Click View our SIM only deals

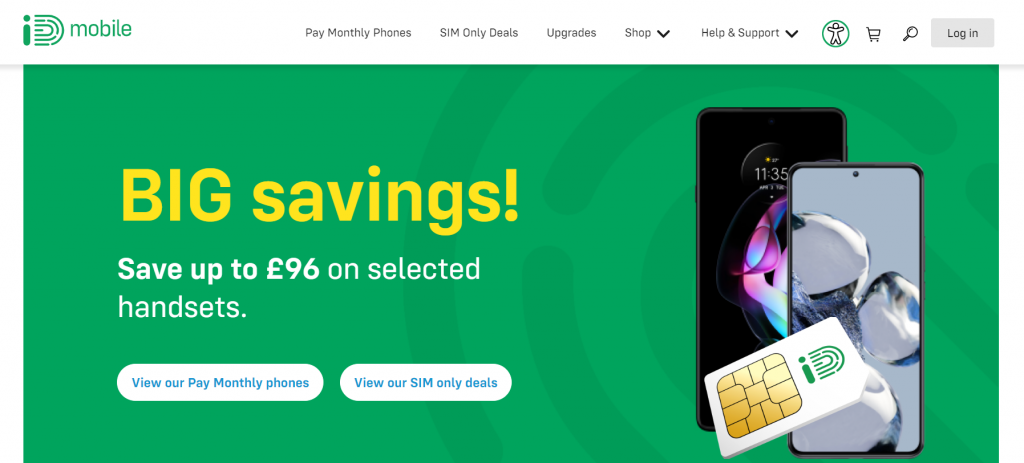pyautogui.click(x=426, y=382)
